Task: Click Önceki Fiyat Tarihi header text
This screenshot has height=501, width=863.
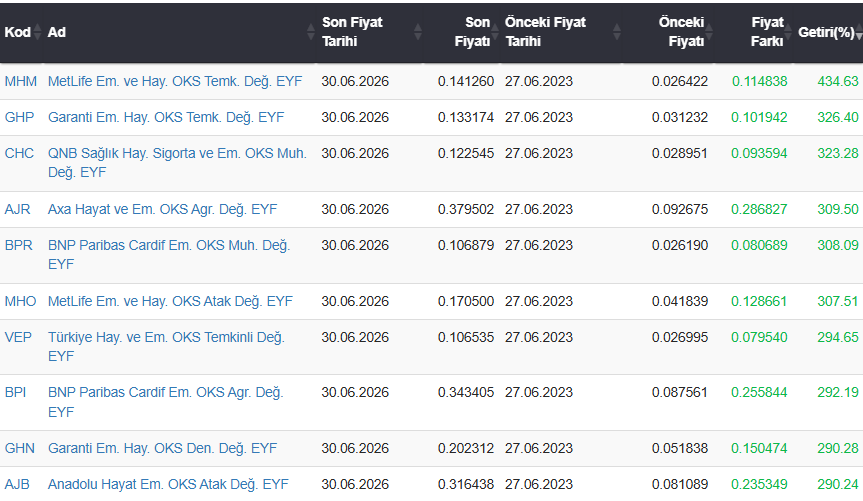Action: point(545,32)
